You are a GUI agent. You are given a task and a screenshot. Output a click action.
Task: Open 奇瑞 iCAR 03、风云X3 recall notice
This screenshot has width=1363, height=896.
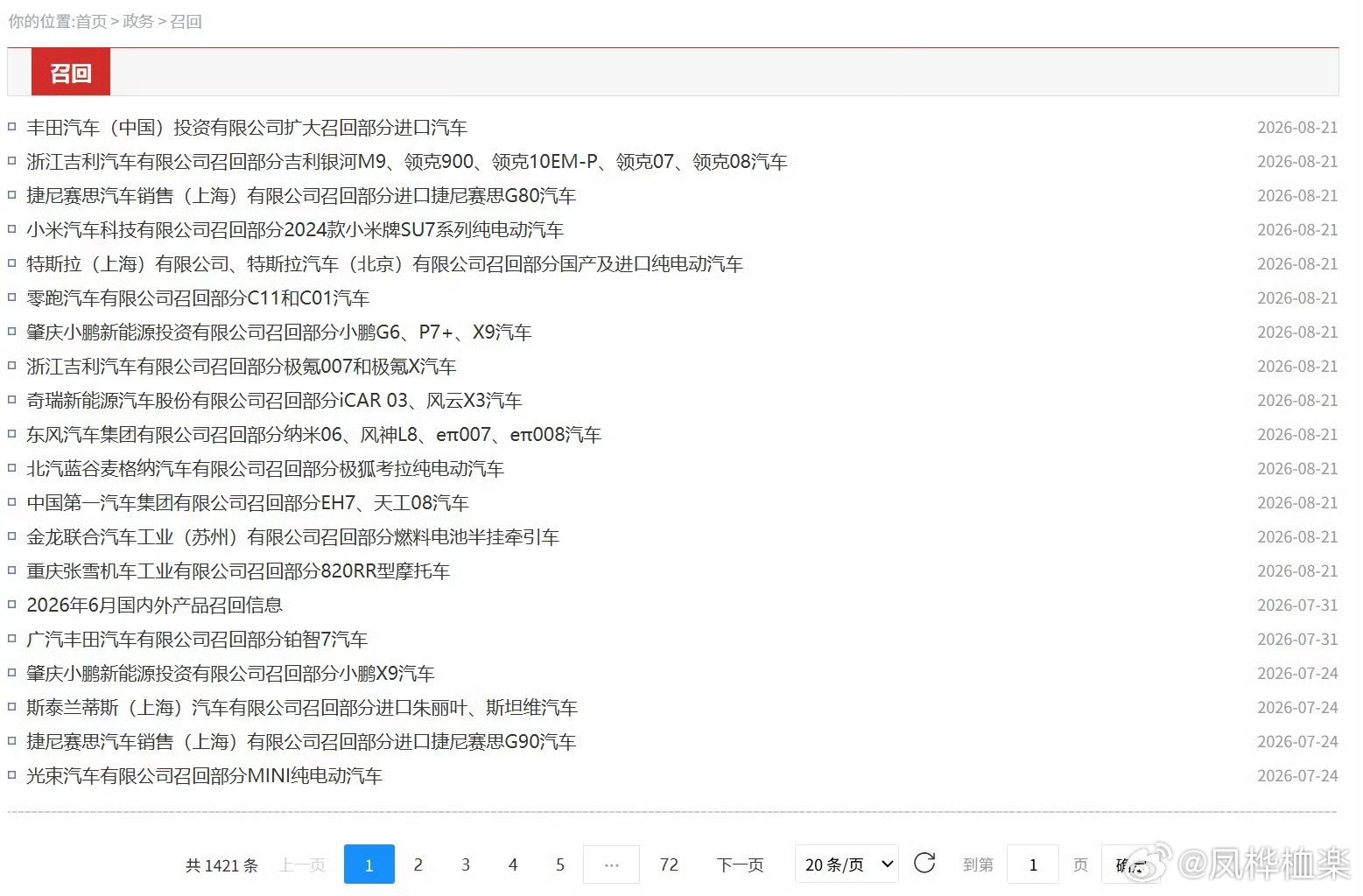[x=274, y=401]
